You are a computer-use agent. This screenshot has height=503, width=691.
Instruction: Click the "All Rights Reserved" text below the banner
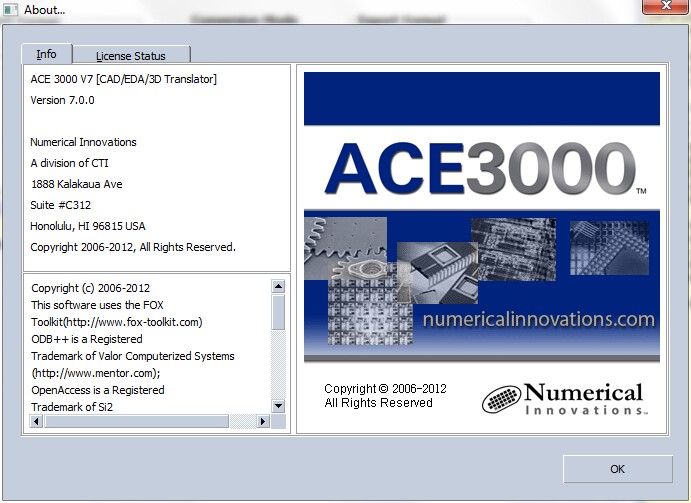point(378,402)
